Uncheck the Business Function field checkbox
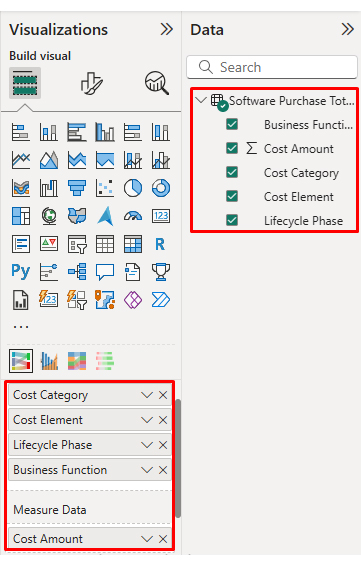 click(x=232, y=124)
